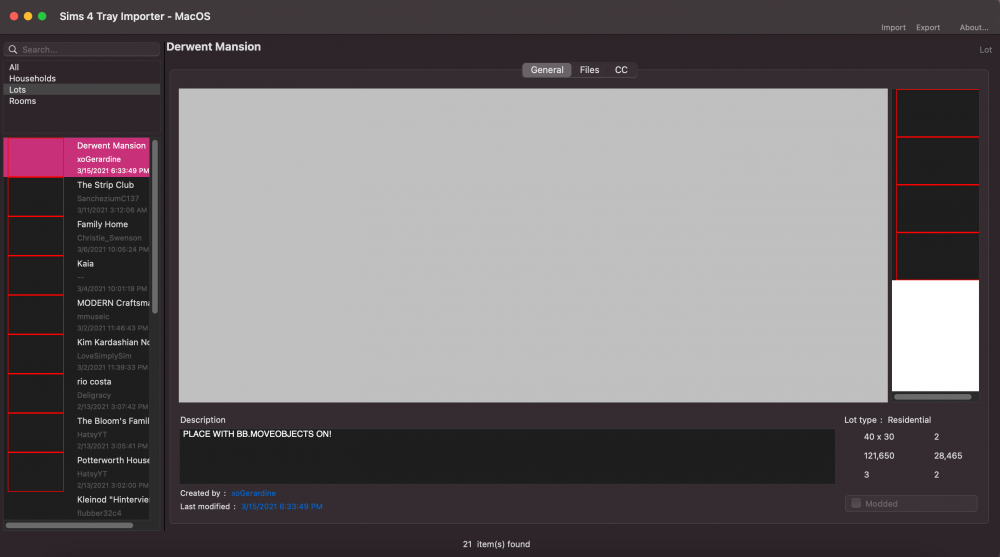
Task: Open the Import menu
Action: 893,27
